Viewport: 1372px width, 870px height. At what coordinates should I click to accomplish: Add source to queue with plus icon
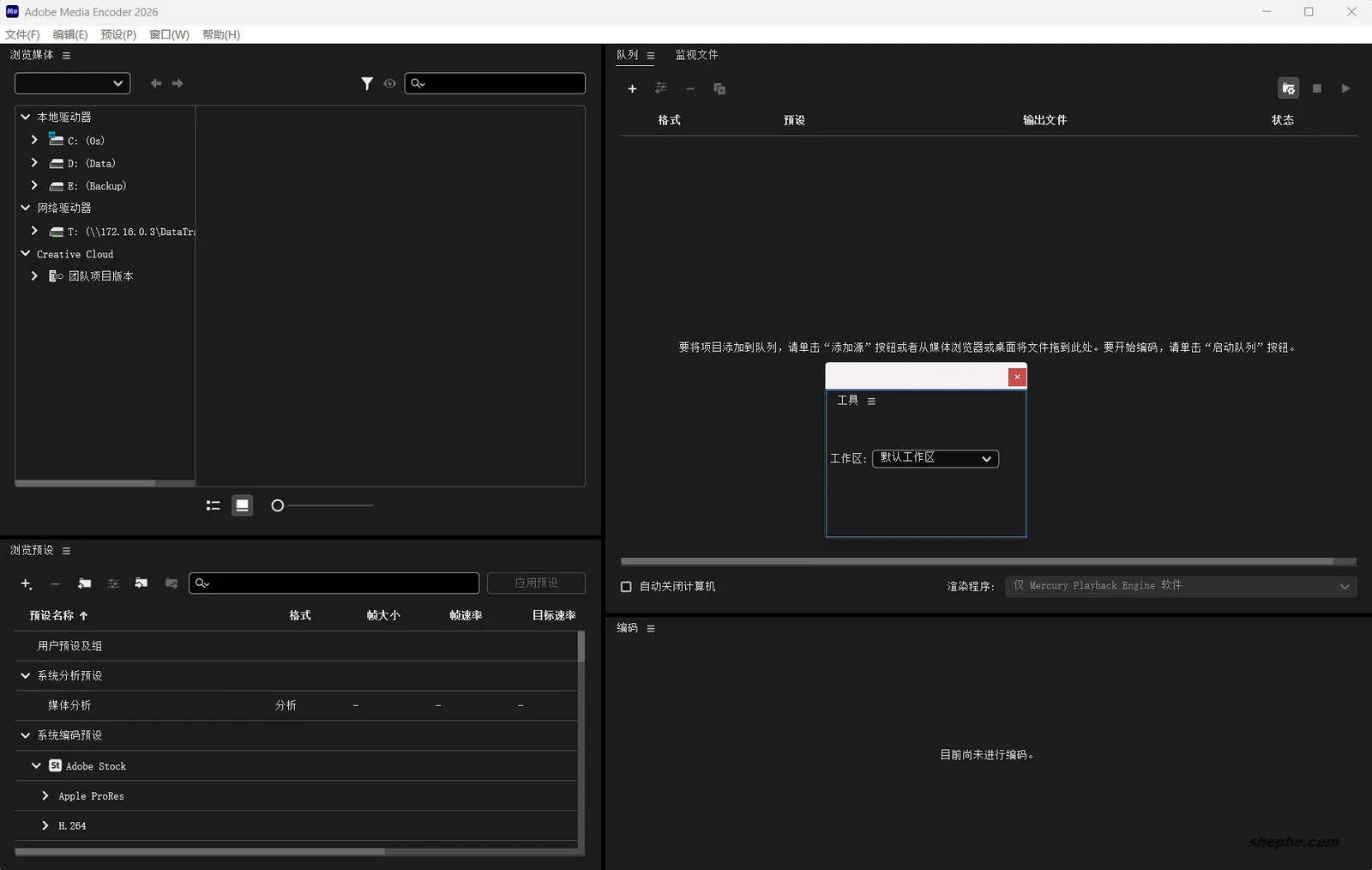coord(633,88)
